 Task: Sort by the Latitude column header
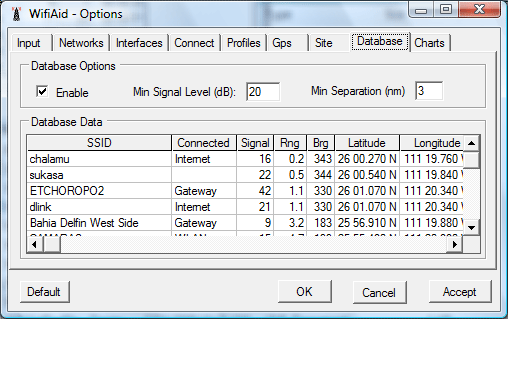(x=367, y=143)
